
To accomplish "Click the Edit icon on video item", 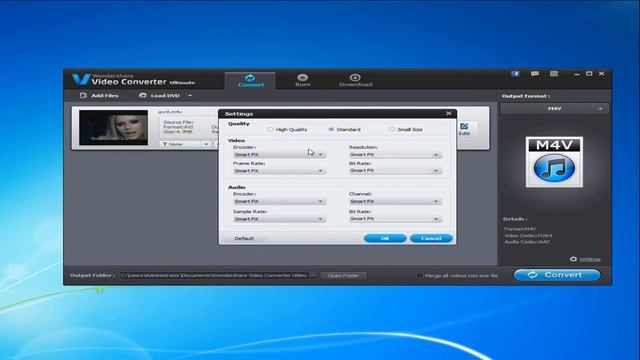I will pyautogui.click(x=464, y=129).
